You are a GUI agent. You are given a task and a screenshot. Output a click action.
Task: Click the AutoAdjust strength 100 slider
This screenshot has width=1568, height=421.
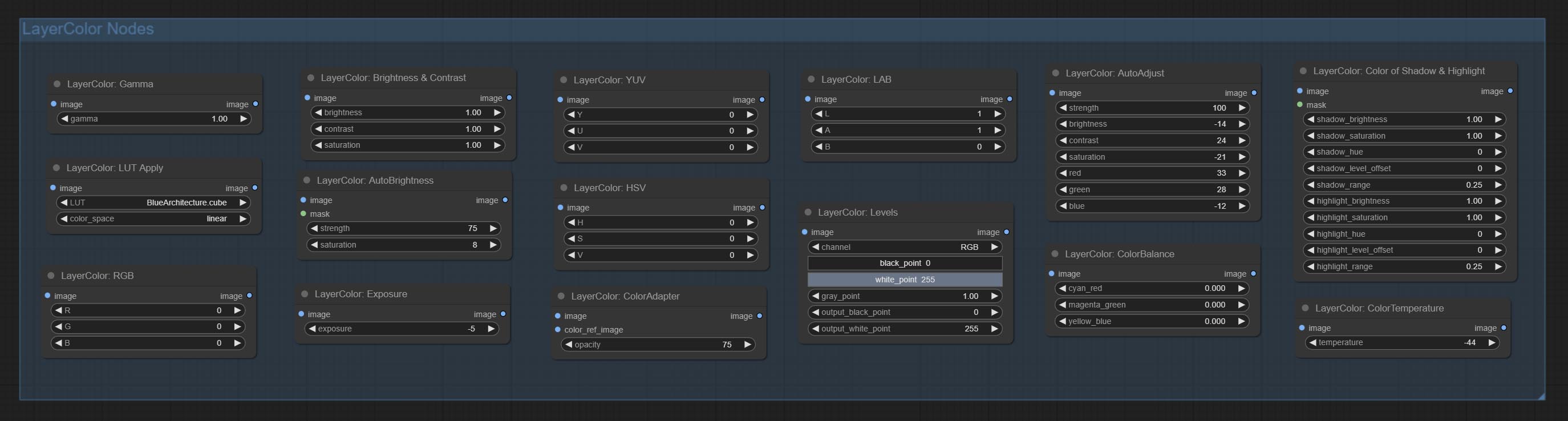[x=1152, y=108]
